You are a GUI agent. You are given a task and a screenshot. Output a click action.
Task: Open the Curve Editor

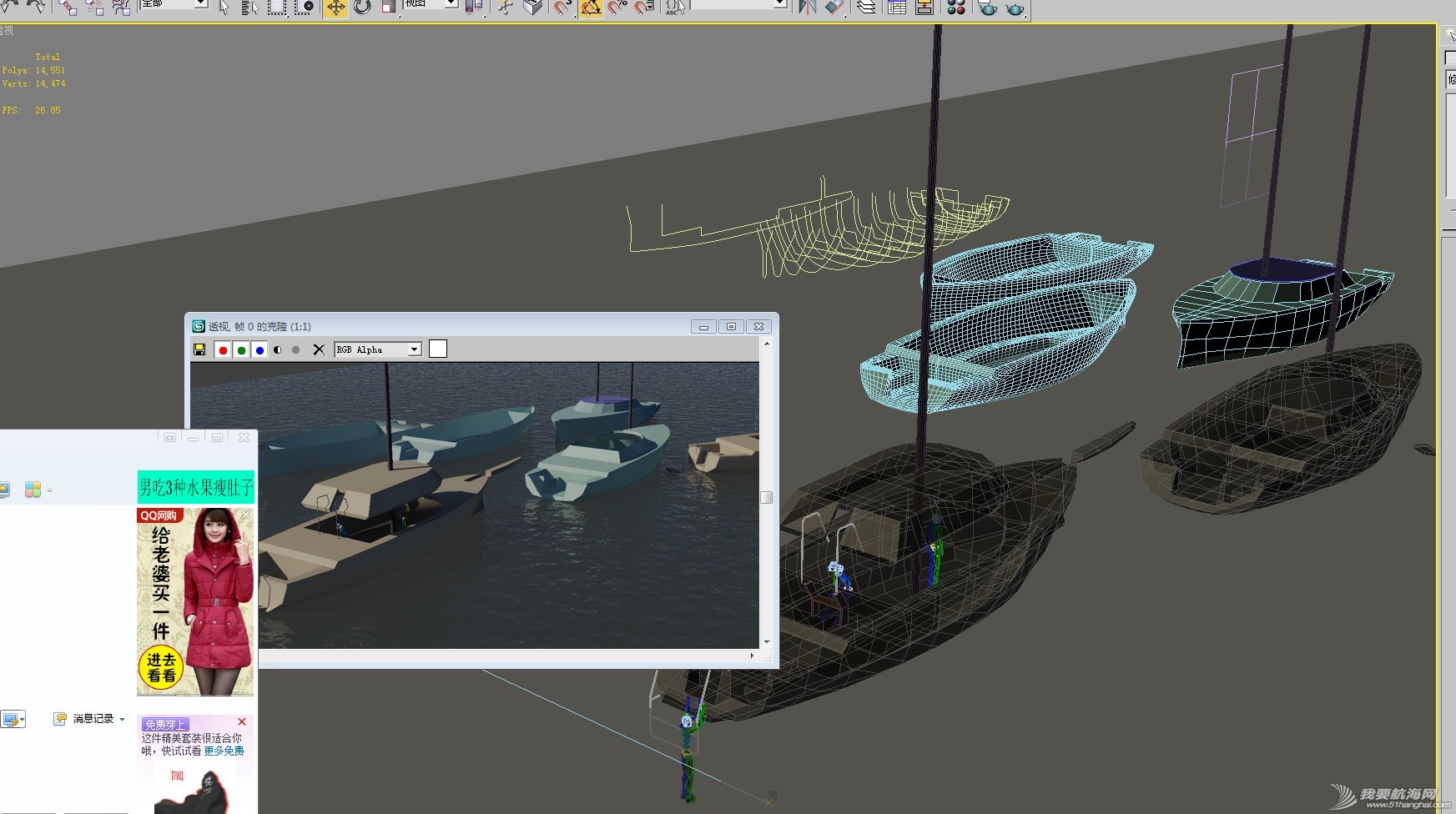897,8
